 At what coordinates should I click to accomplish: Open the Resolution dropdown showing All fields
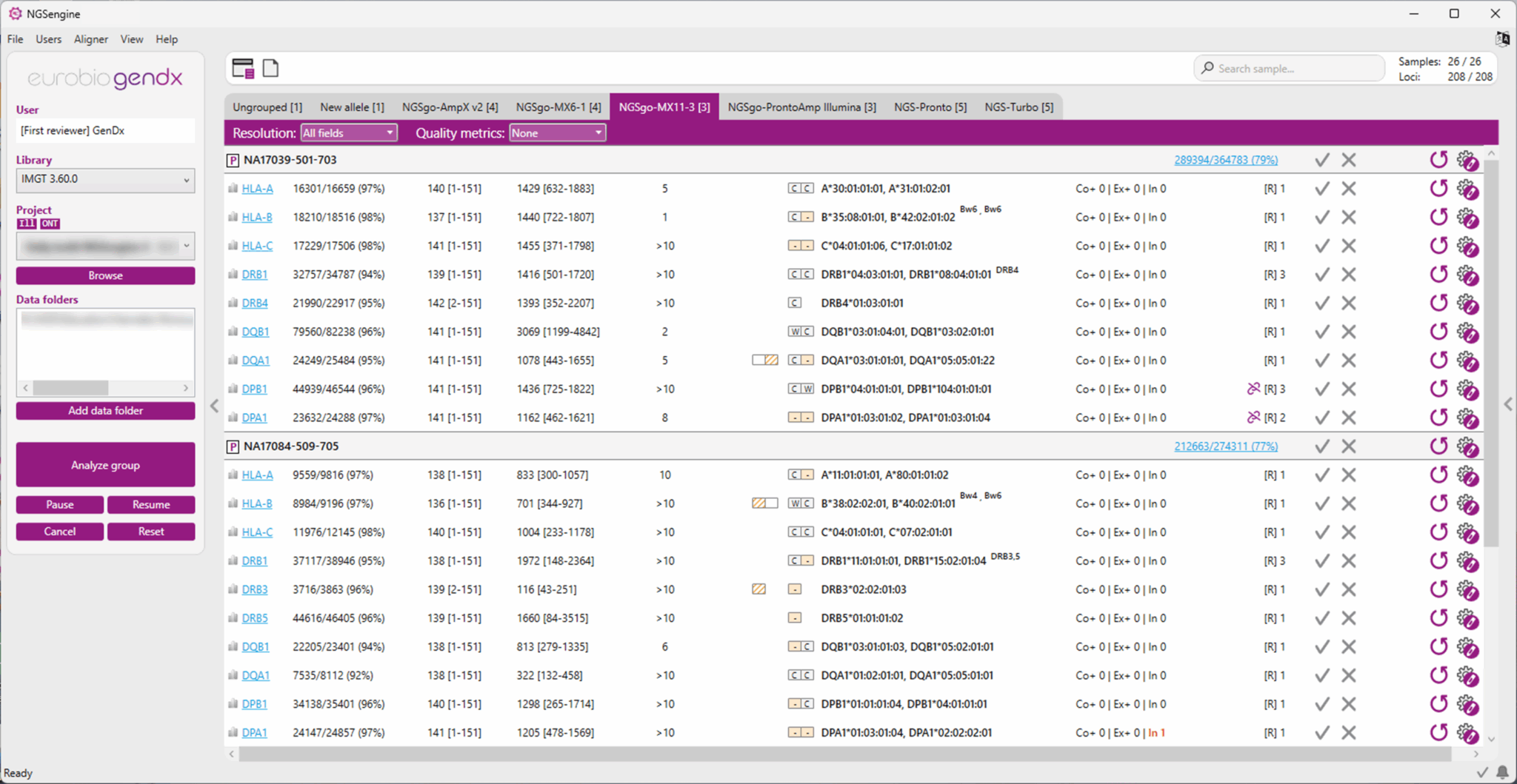click(348, 133)
